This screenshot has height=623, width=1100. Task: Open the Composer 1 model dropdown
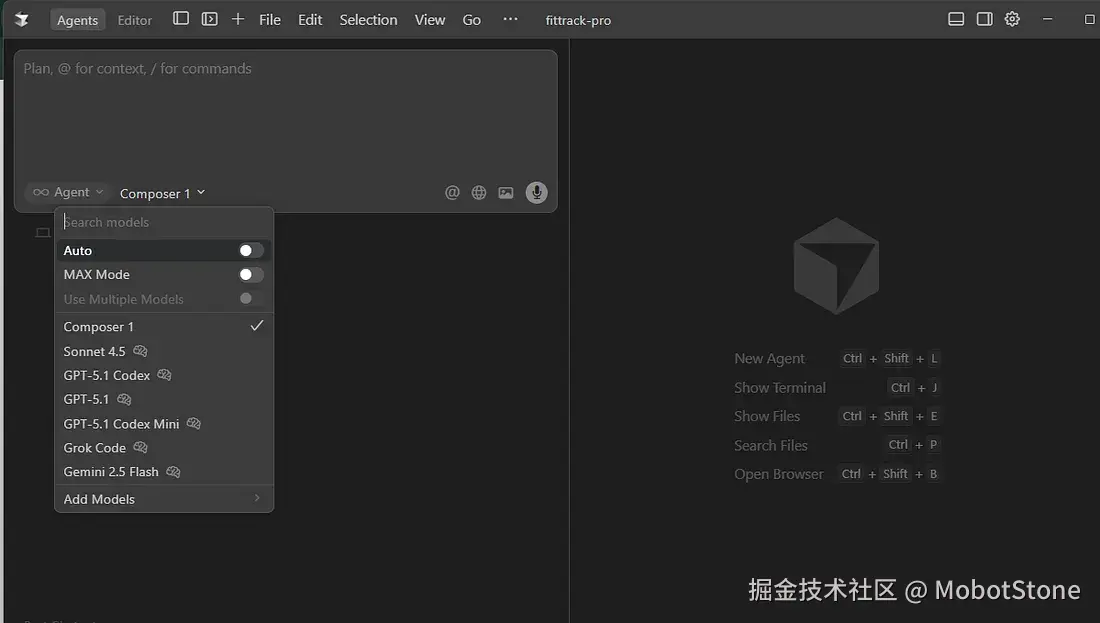pyautogui.click(x=162, y=193)
